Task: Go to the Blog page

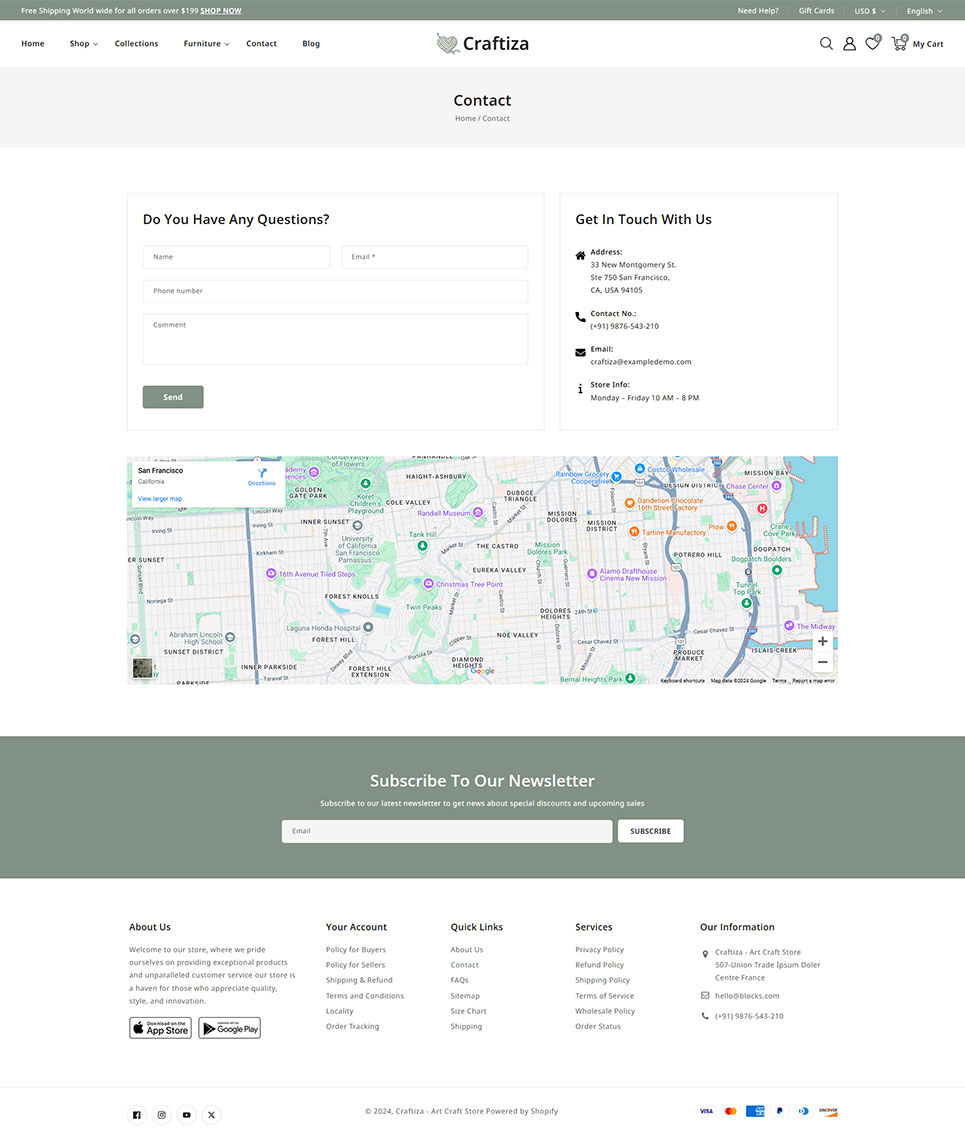Action: 311,44
